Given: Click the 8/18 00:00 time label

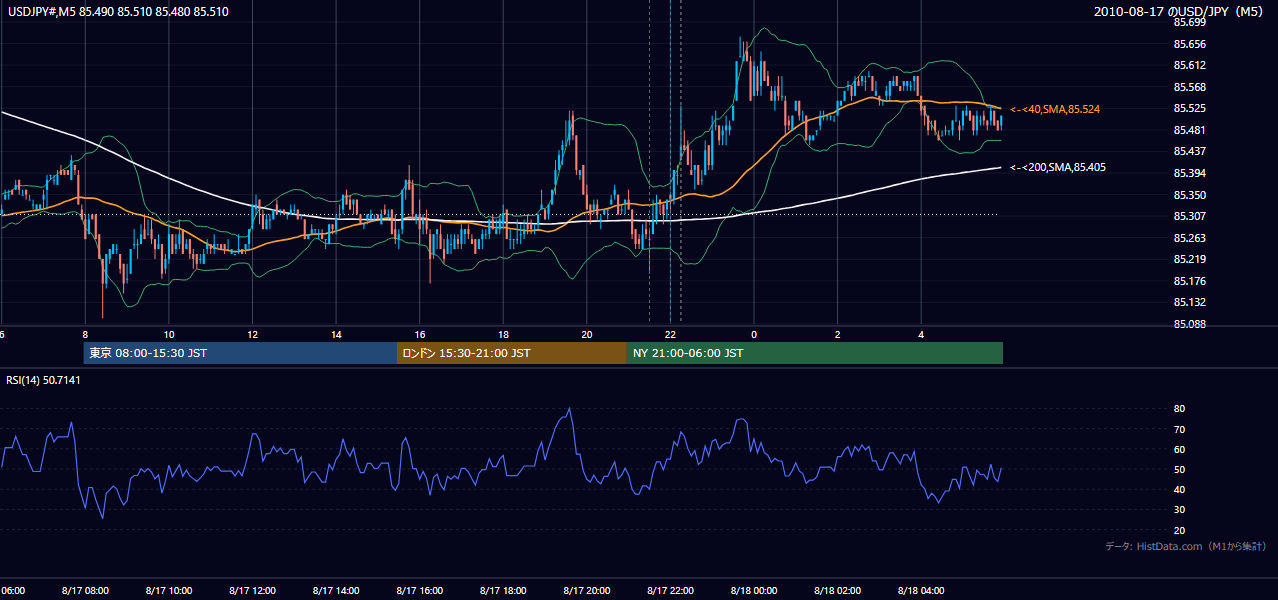Looking at the screenshot, I should [x=754, y=590].
